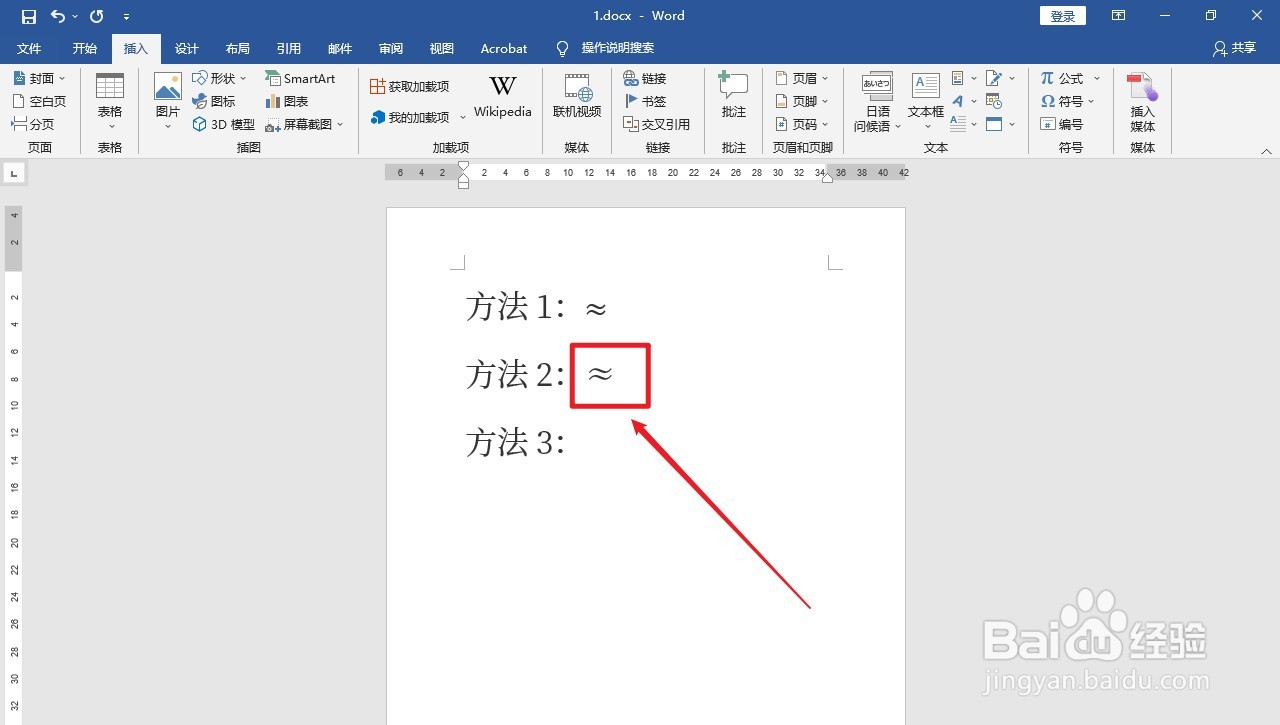Click the 登录 sign-in button
1280x725 pixels.
click(1063, 16)
